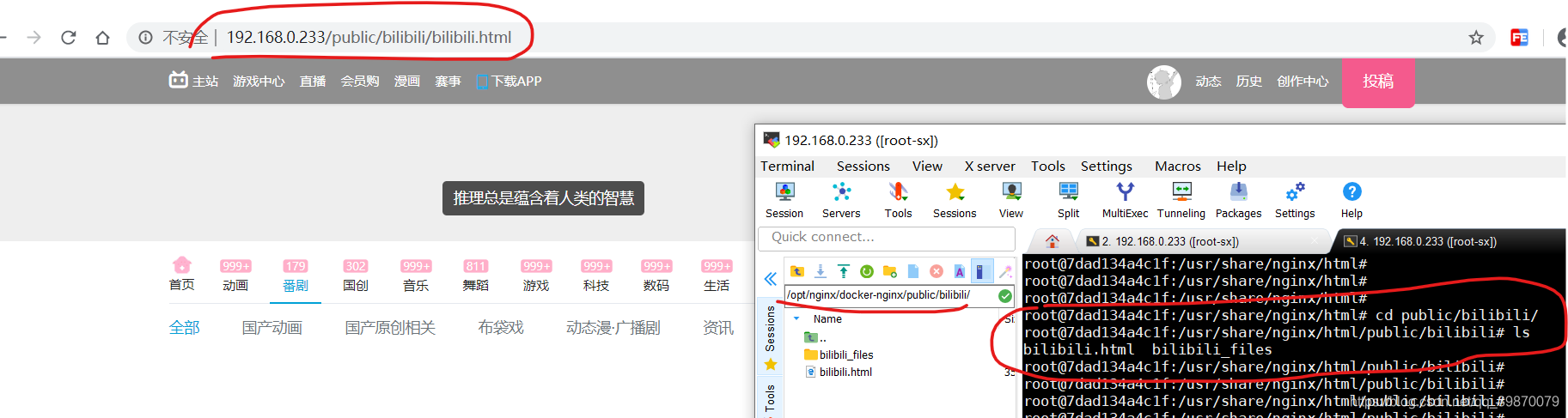The height and width of the screenshot is (418, 1568).
Task: Open the Tunneling toolbar icon
Action: tap(1181, 201)
